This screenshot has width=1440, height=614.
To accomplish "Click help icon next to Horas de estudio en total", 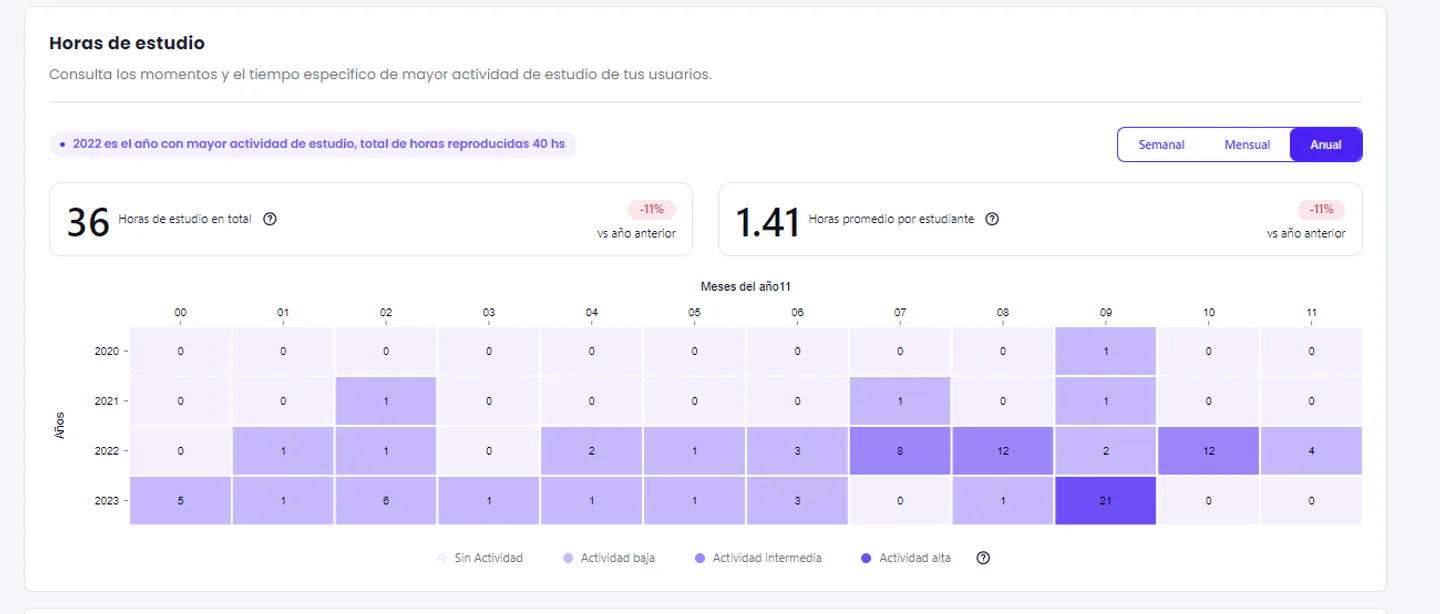I will (270, 220).
